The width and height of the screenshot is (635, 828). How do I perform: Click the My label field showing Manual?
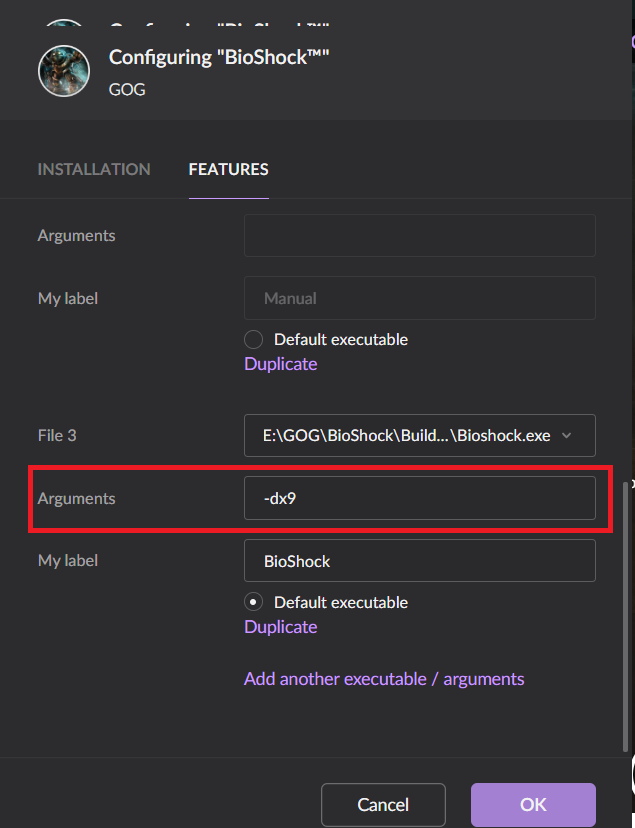pos(420,298)
